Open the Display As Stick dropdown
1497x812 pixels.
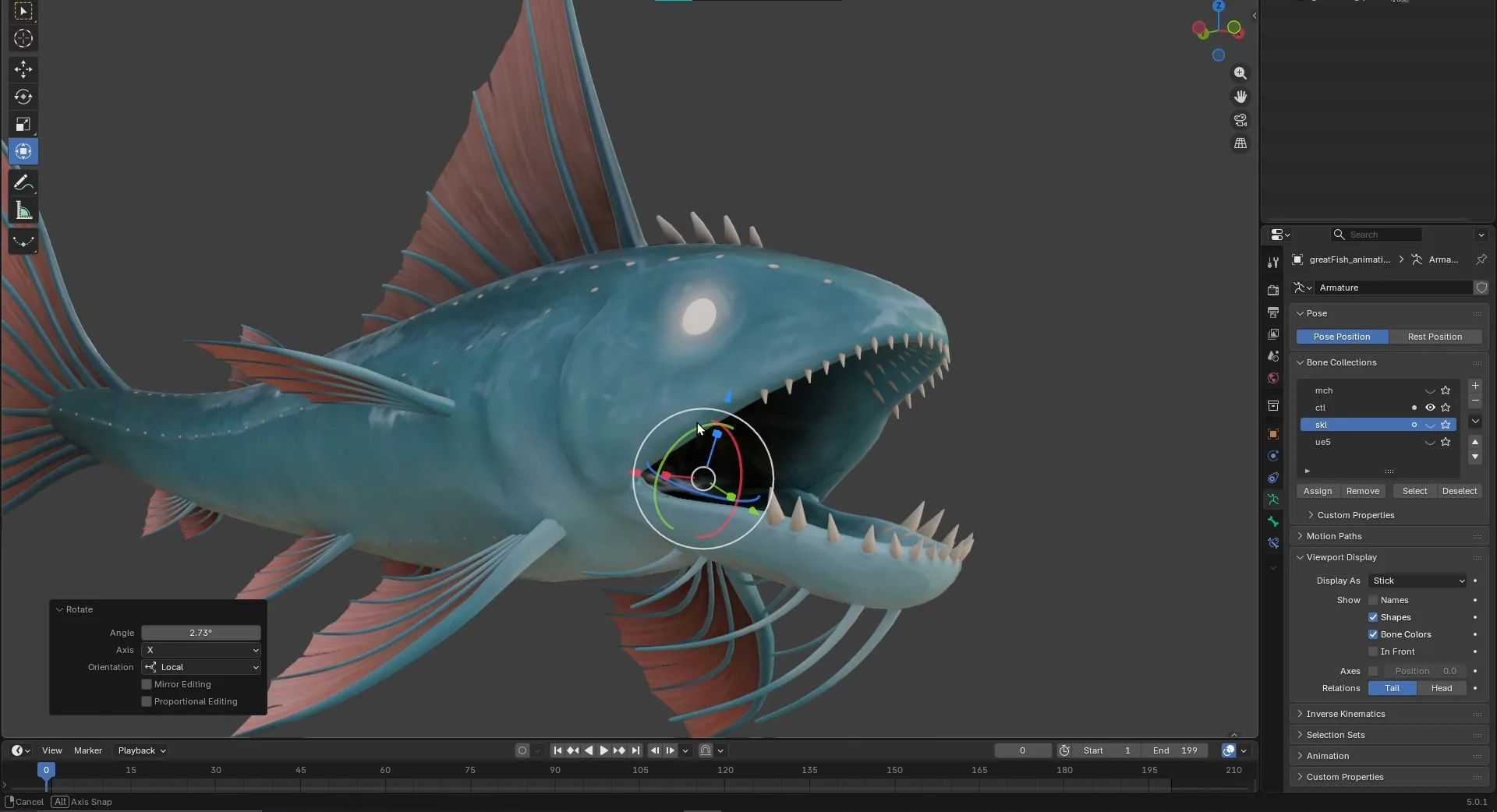pos(1417,581)
